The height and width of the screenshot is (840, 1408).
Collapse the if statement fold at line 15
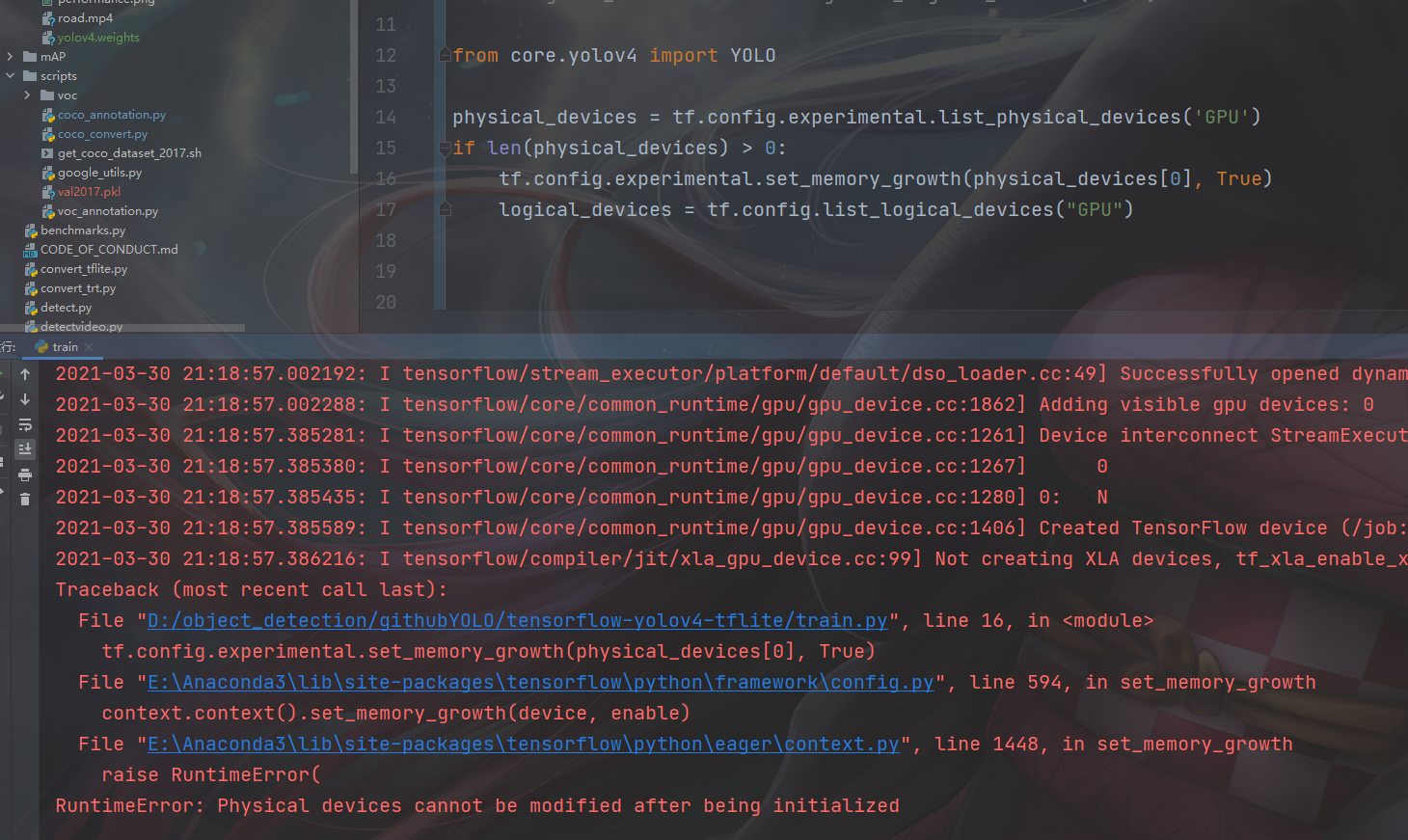click(x=443, y=148)
